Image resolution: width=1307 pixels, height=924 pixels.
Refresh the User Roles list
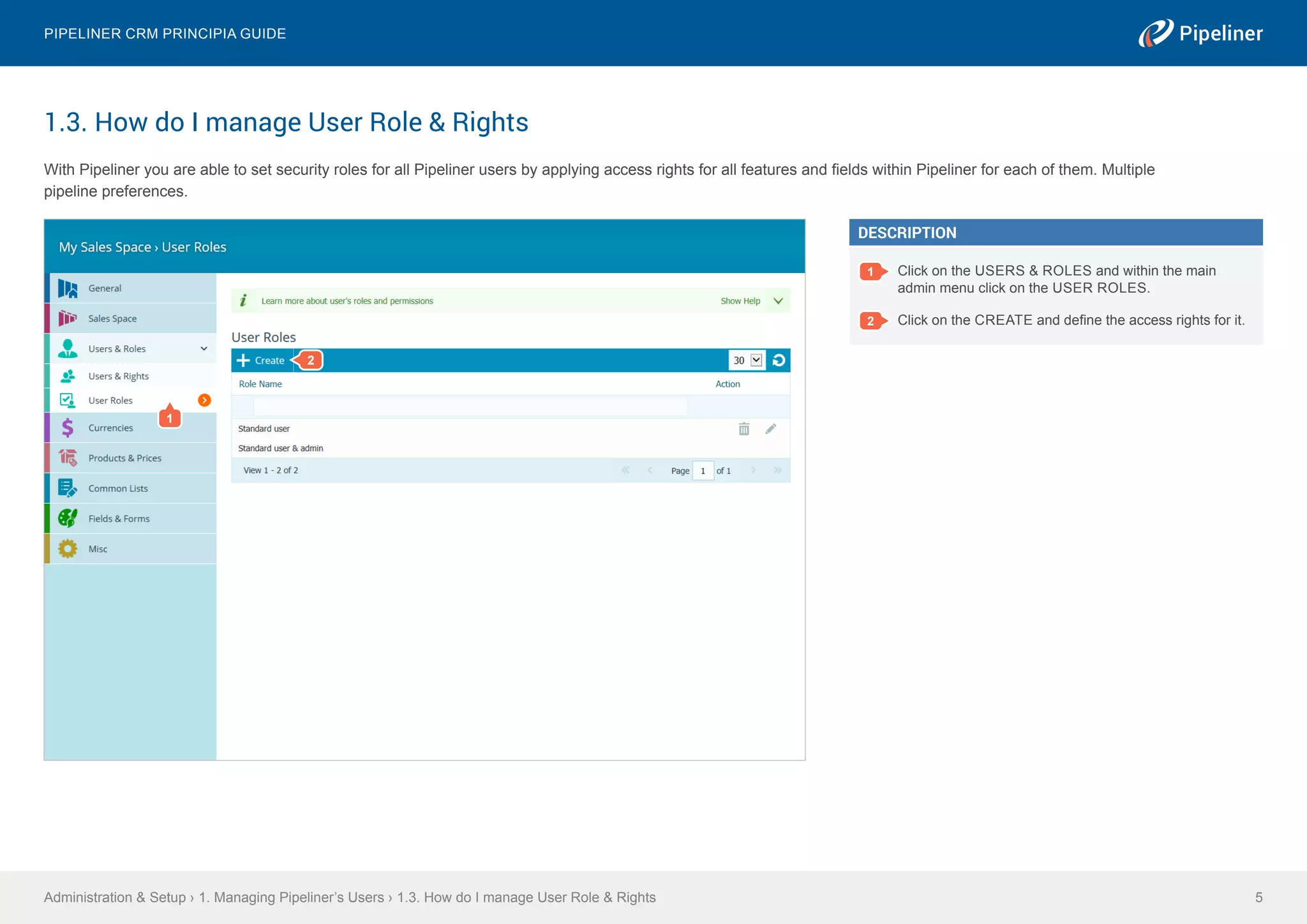(x=779, y=361)
